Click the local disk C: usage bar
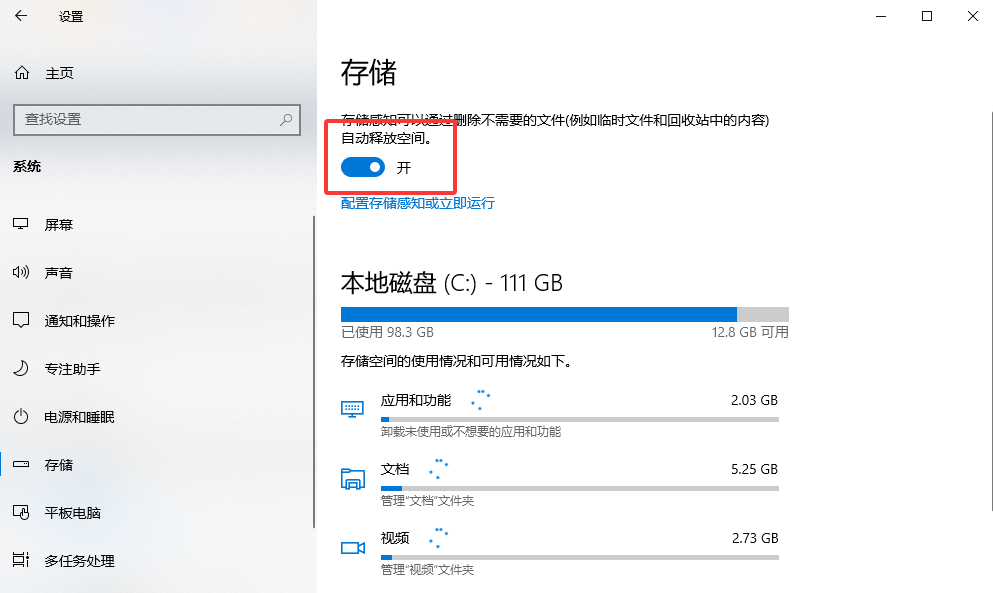Image resolution: width=993 pixels, height=593 pixels. tap(564, 314)
